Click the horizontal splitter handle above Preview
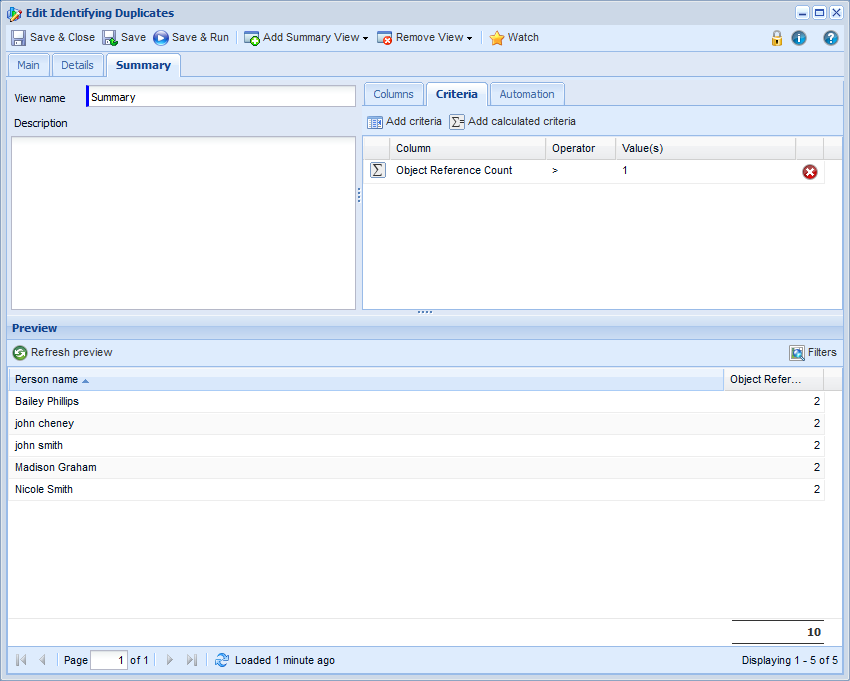 425,312
